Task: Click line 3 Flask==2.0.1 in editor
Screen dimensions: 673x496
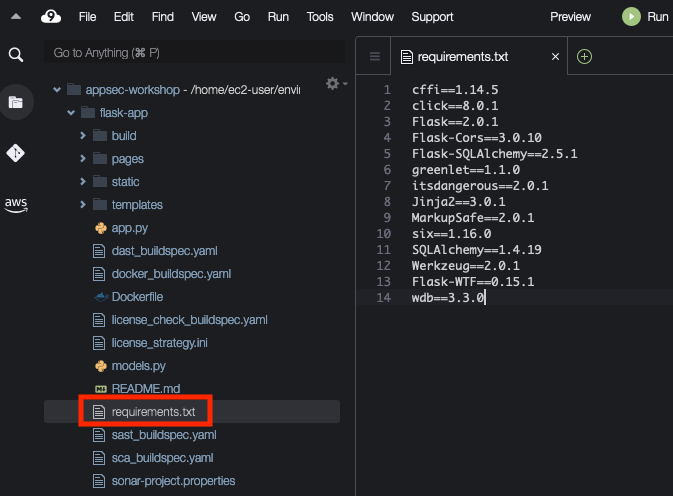Action: coord(455,122)
